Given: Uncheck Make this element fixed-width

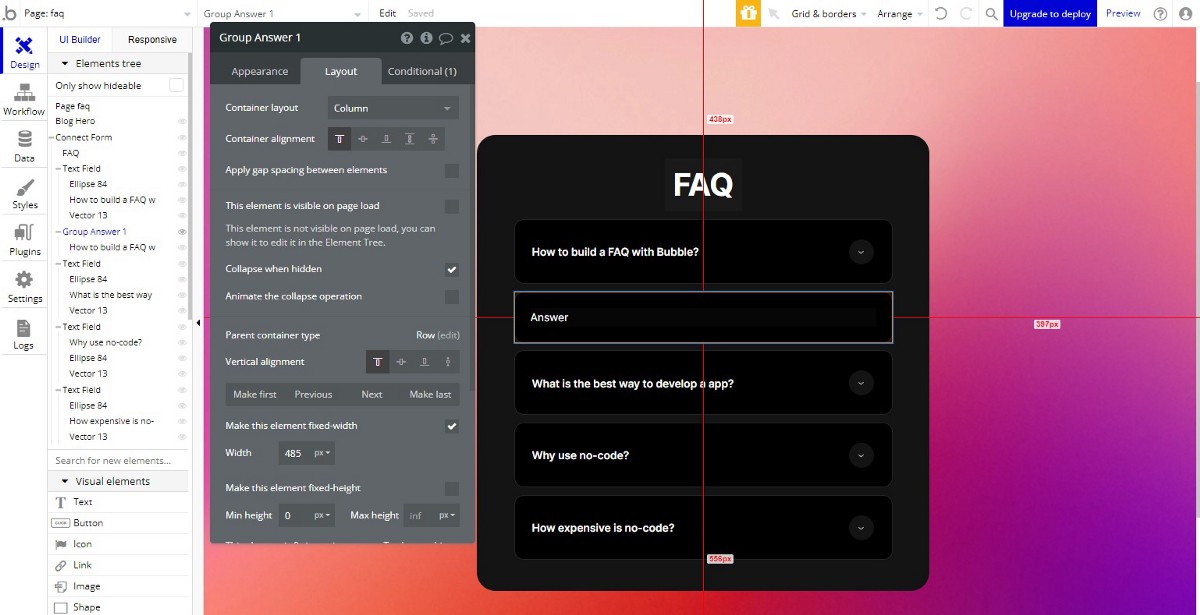Looking at the screenshot, I should tap(452, 426).
